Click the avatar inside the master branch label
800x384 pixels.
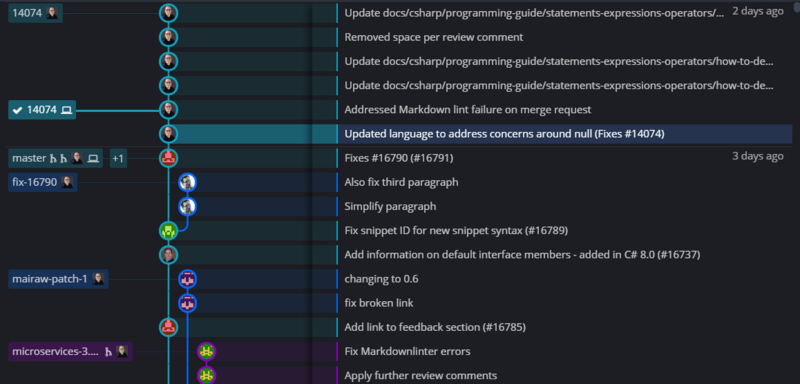(77, 158)
